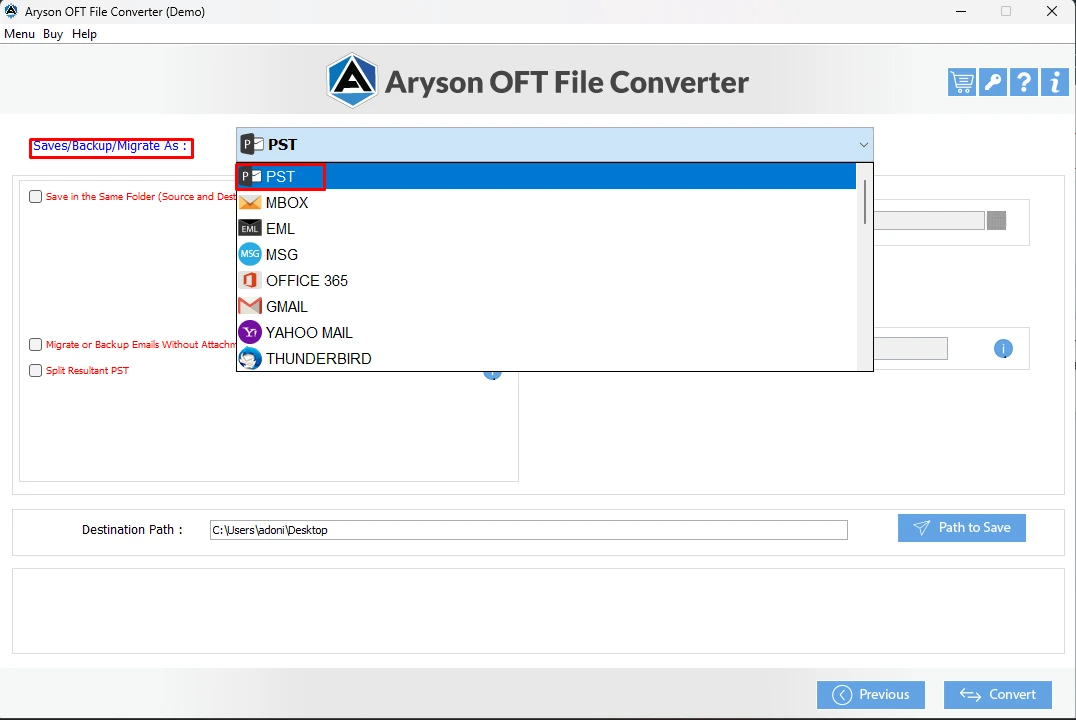Enable Save in the Same Folder checkbox
Viewport: 1076px width, 720px height.
click(x=36, y=197)
